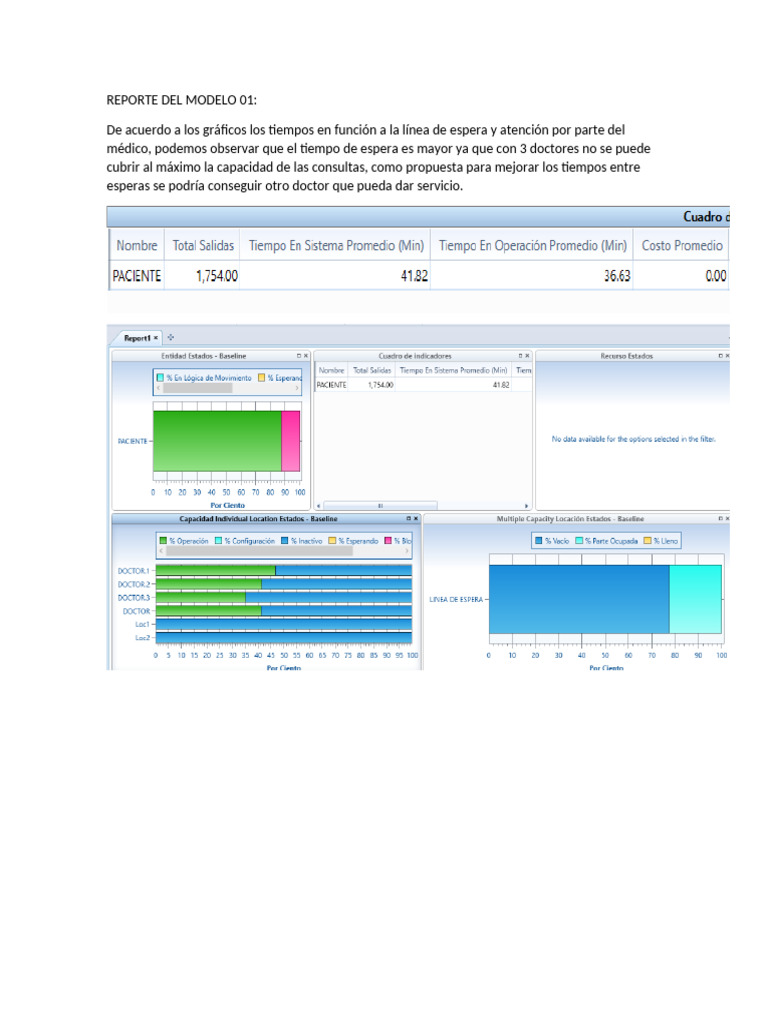Click the % Vacío legend swatch
The image size is (768, 1024).
[x=539, y=541]
